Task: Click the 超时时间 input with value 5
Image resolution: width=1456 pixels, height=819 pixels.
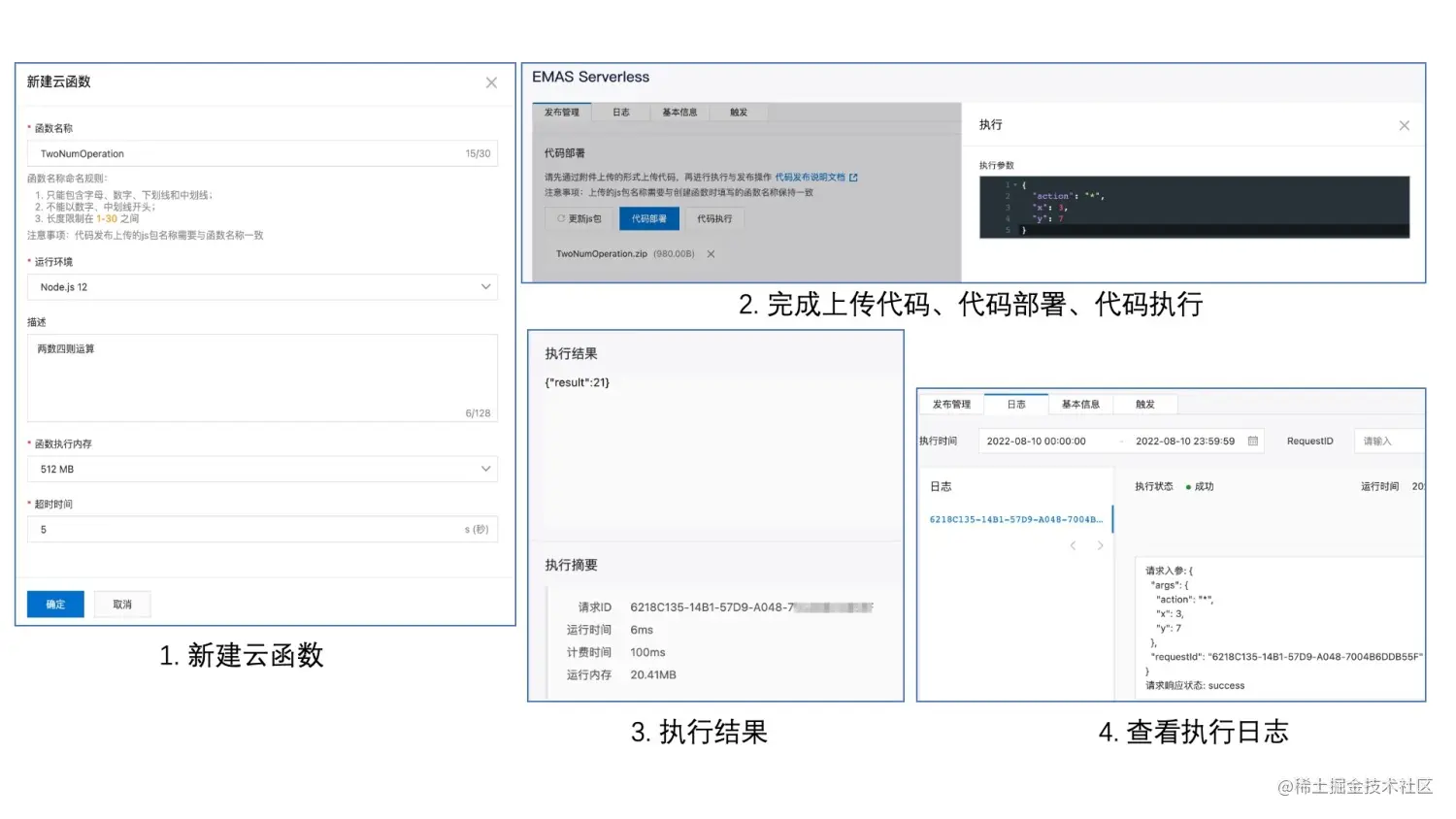Action: (x=262, y=529)
